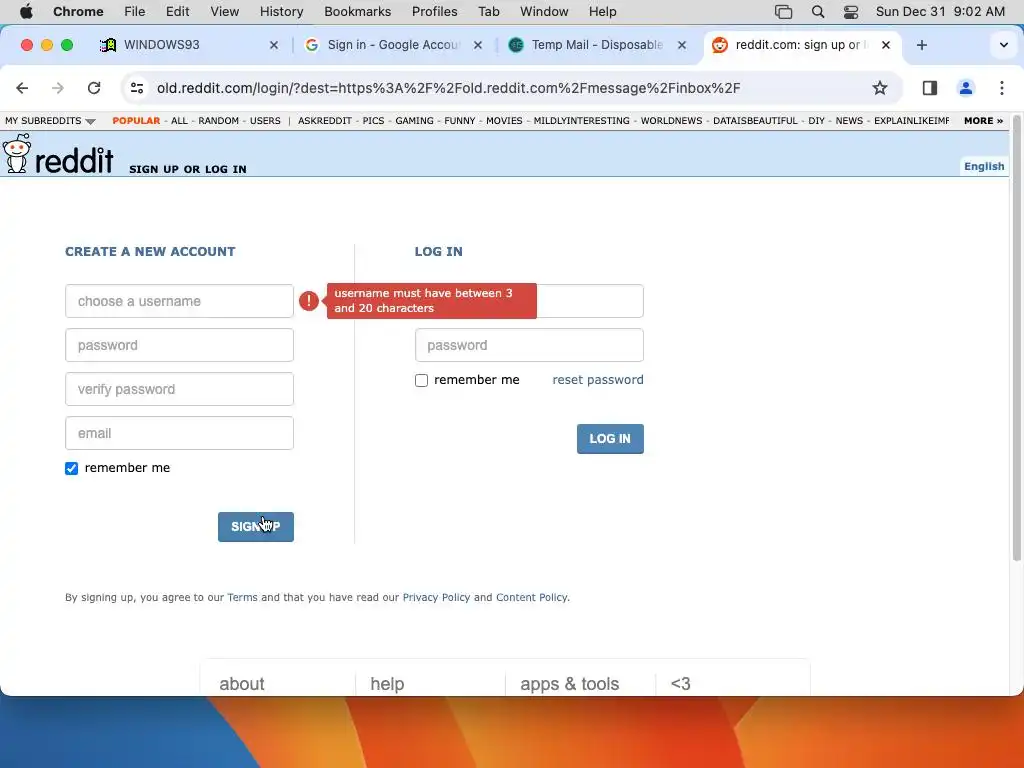This screenshot has height=768, width=1024.
Task: Bookmark this page with the star icon
Action: tap(880, 88)
